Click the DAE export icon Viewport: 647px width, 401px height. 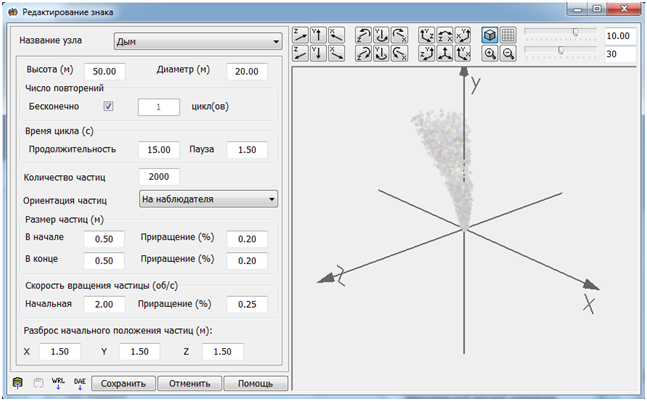[x=80, y=383]
